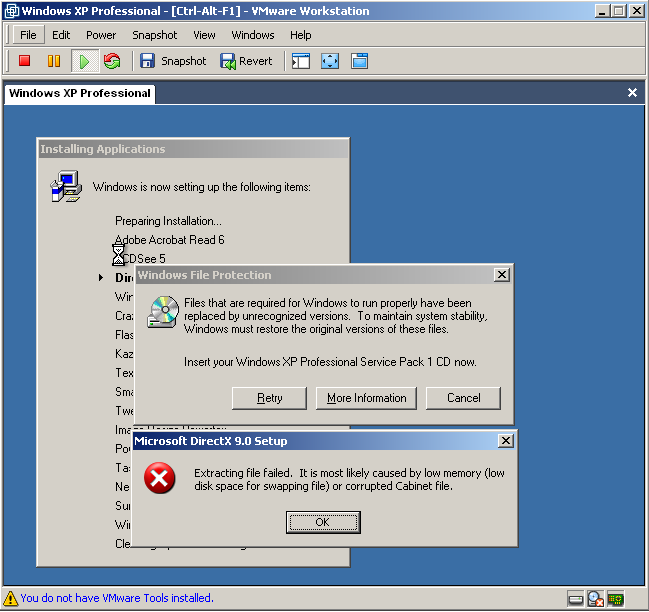Close the Windows File Protection dialog
This screenshot has width=649, height=612.
(x=502, y=274)
